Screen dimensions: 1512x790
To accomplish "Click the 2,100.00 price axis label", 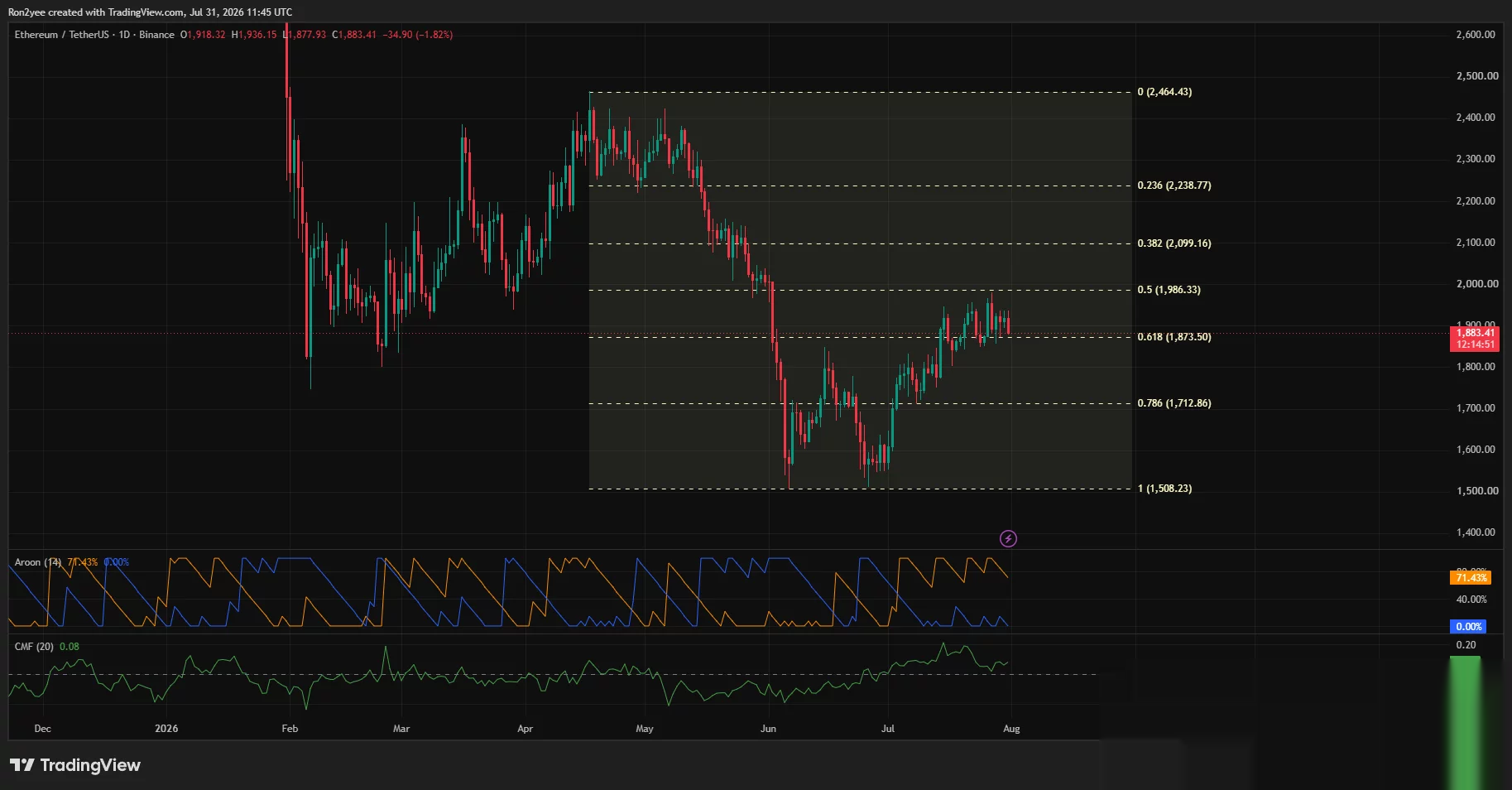I will pyautogui.click(x=1476, y=243).
